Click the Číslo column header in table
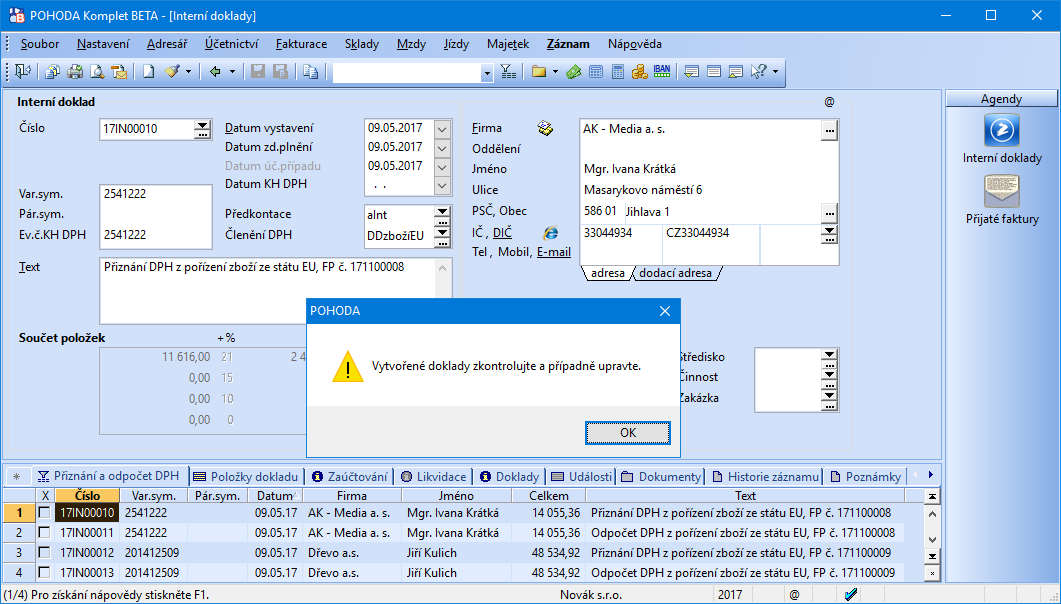This screenshot has height=604, width=1061. click(87, 496)
